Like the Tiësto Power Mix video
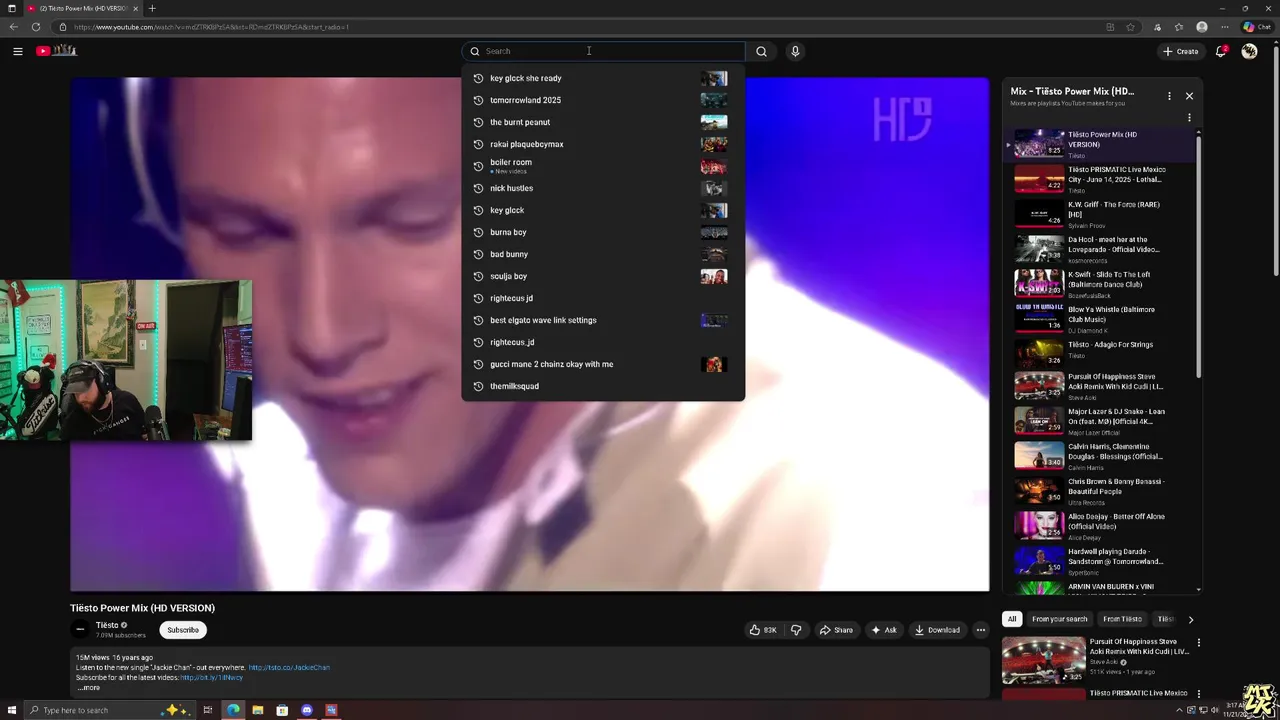The height and width of the screenshot is (720, 1280). click(763, 630)
